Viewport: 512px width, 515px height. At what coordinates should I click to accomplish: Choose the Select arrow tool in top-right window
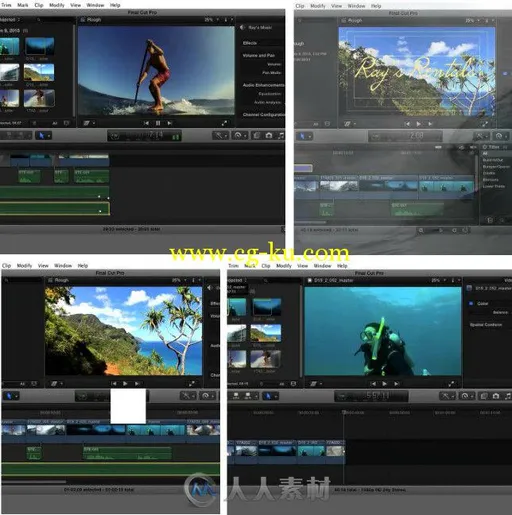(304, 136)
